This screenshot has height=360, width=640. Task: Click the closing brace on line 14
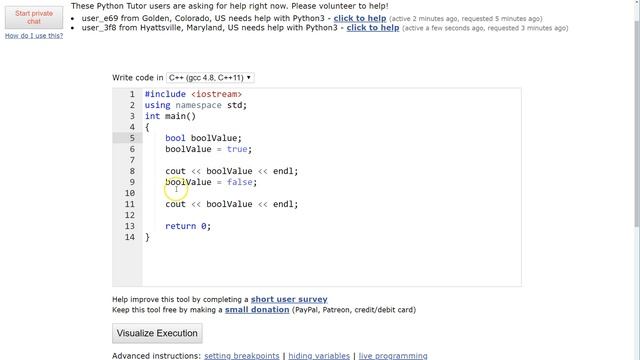147,237
